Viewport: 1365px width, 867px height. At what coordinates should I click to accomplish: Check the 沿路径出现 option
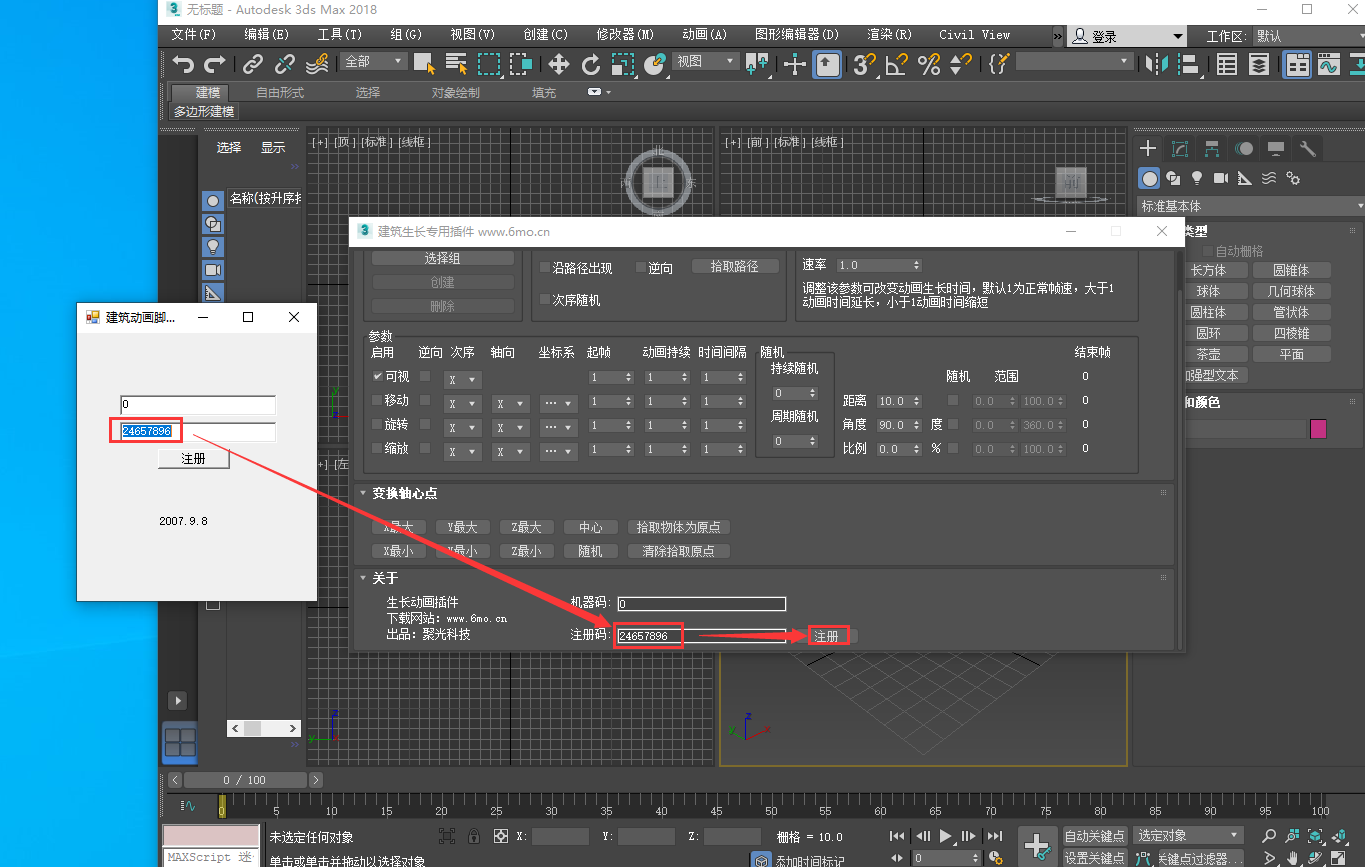click(x=545, y=268)
